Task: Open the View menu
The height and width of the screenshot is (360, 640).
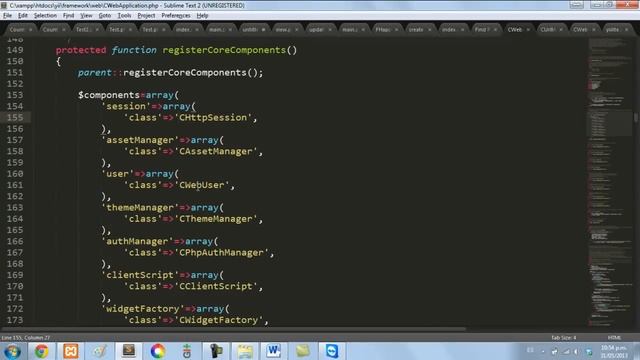Action: 86,16
